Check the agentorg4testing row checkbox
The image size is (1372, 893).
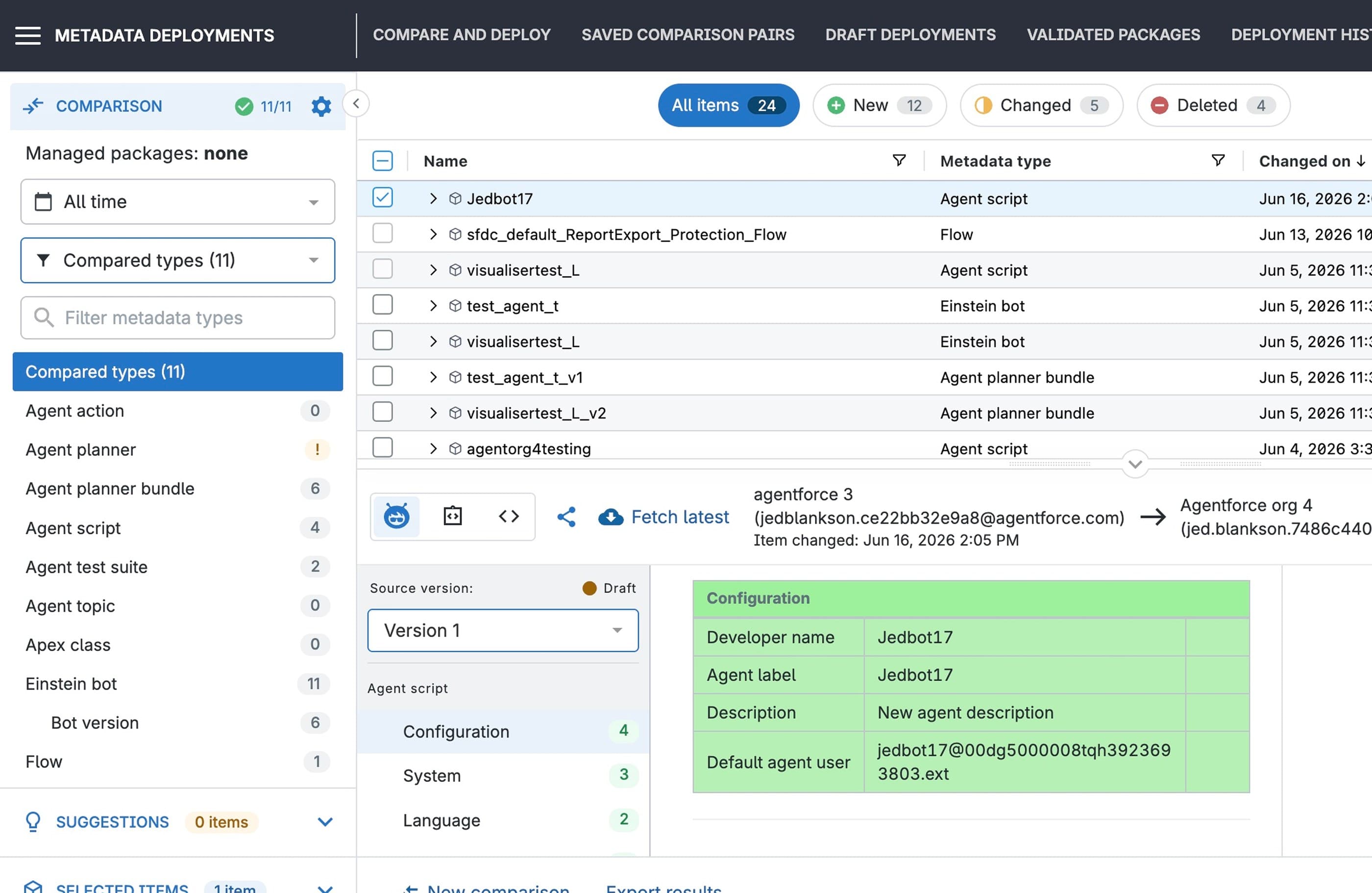pyautogui.click(x=382, y=448)
